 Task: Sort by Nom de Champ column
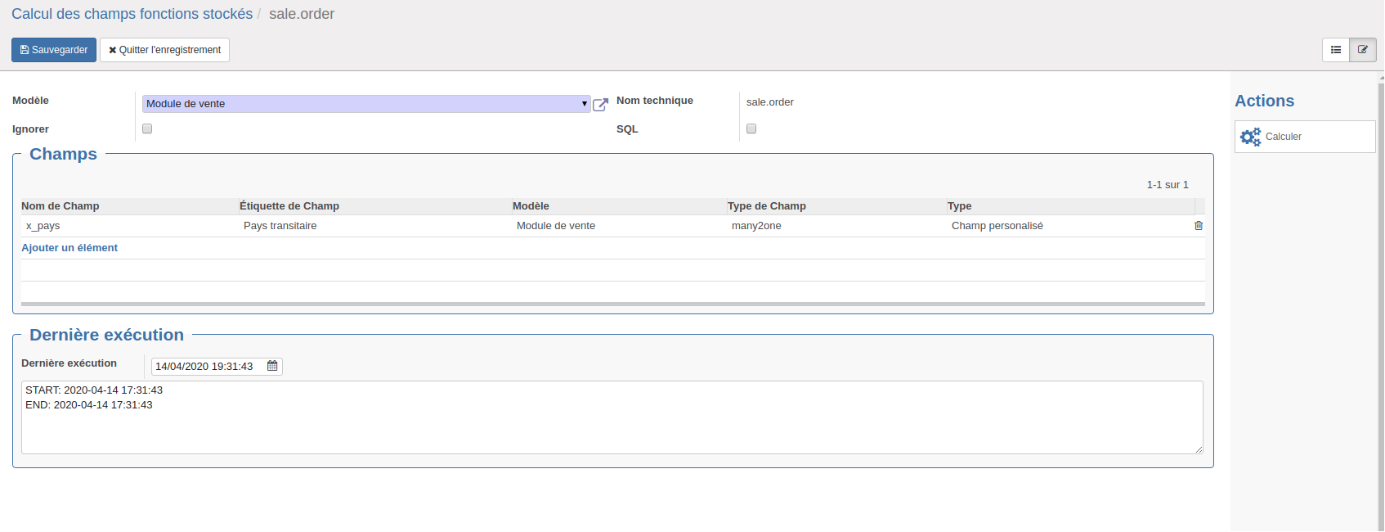(x=60, y=206)
